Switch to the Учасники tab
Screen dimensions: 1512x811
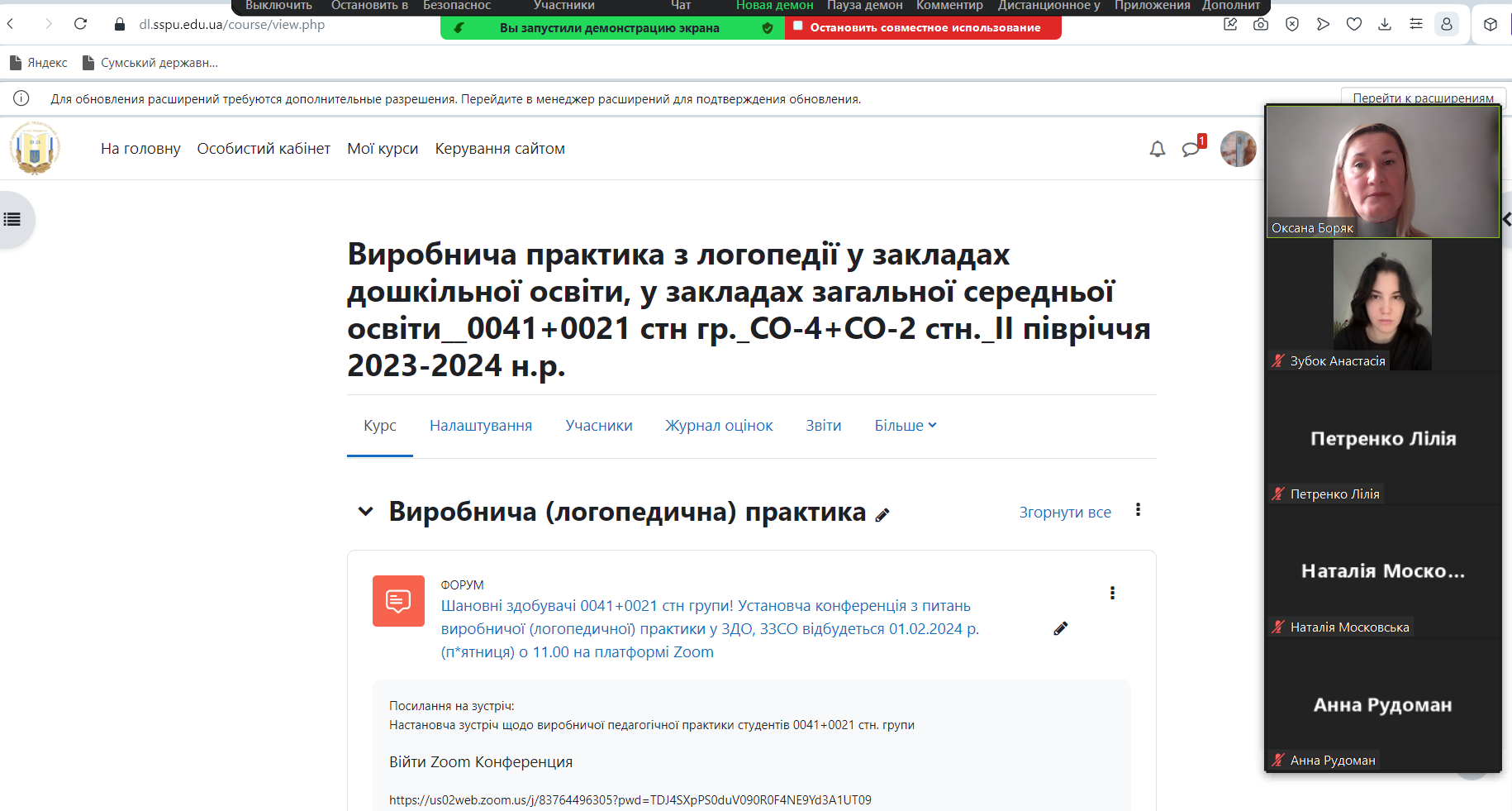click(x=598, y=426)
